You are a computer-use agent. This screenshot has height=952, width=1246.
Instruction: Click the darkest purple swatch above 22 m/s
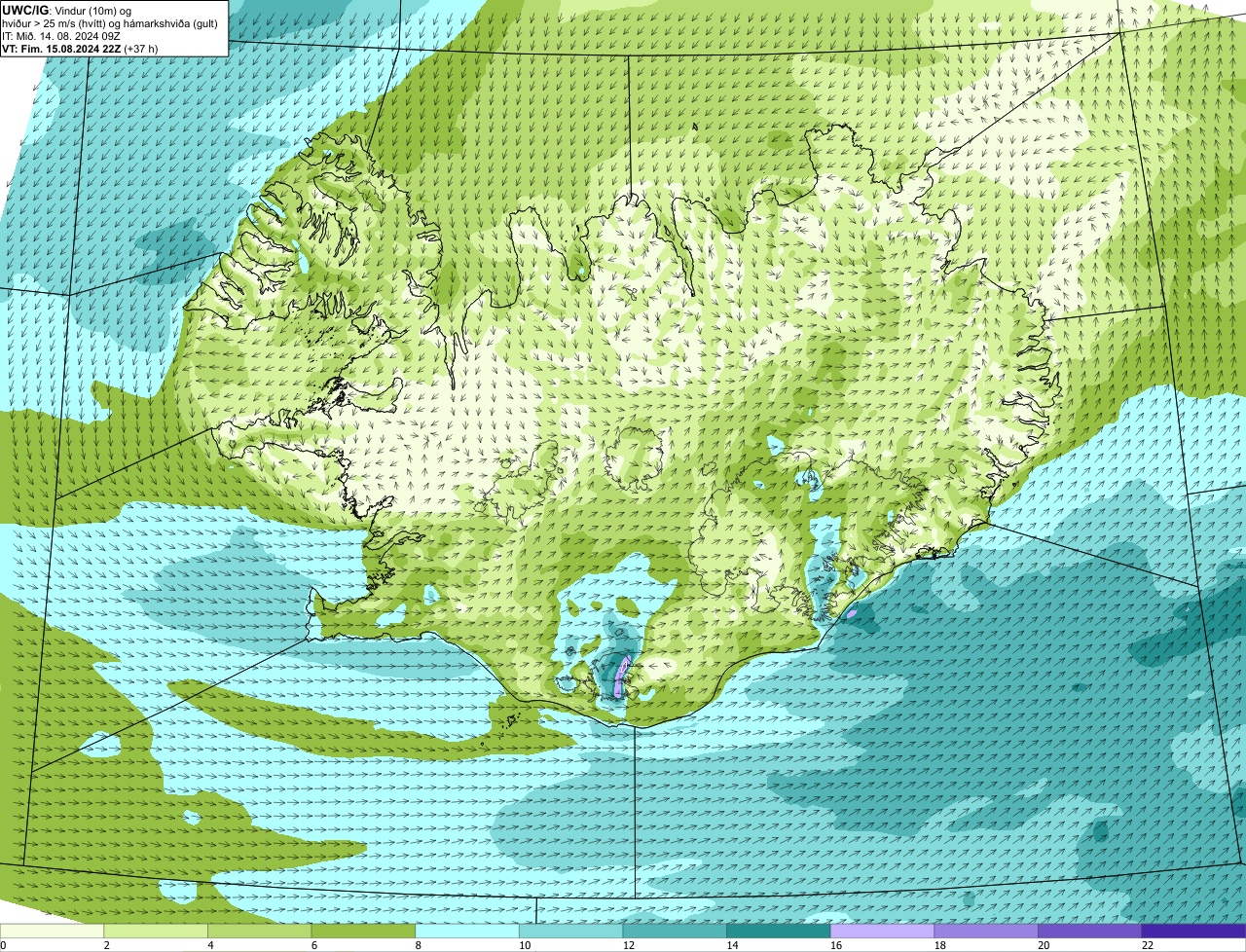(x=1194, y=931)
